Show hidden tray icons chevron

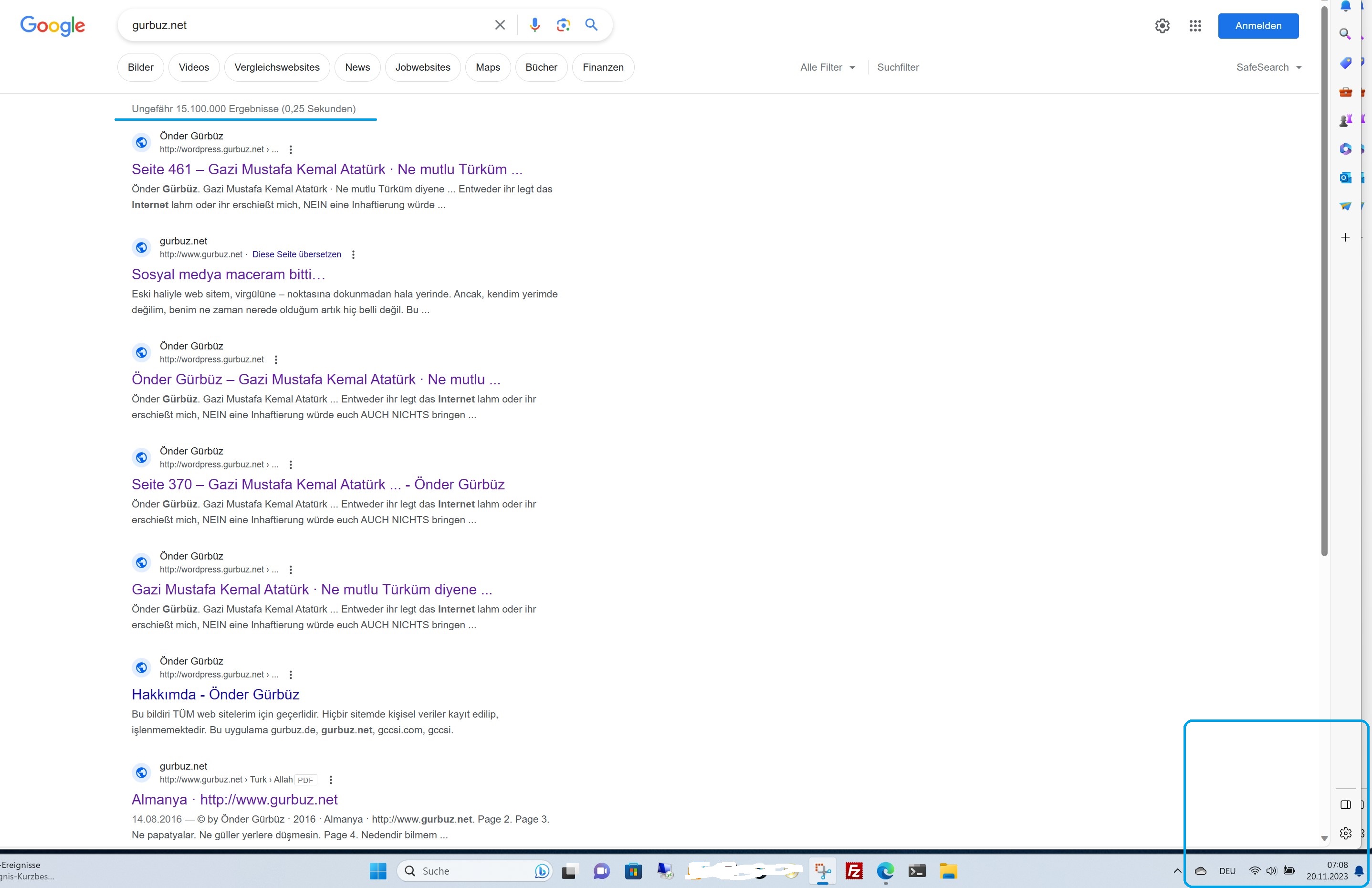coord(1177,871)
